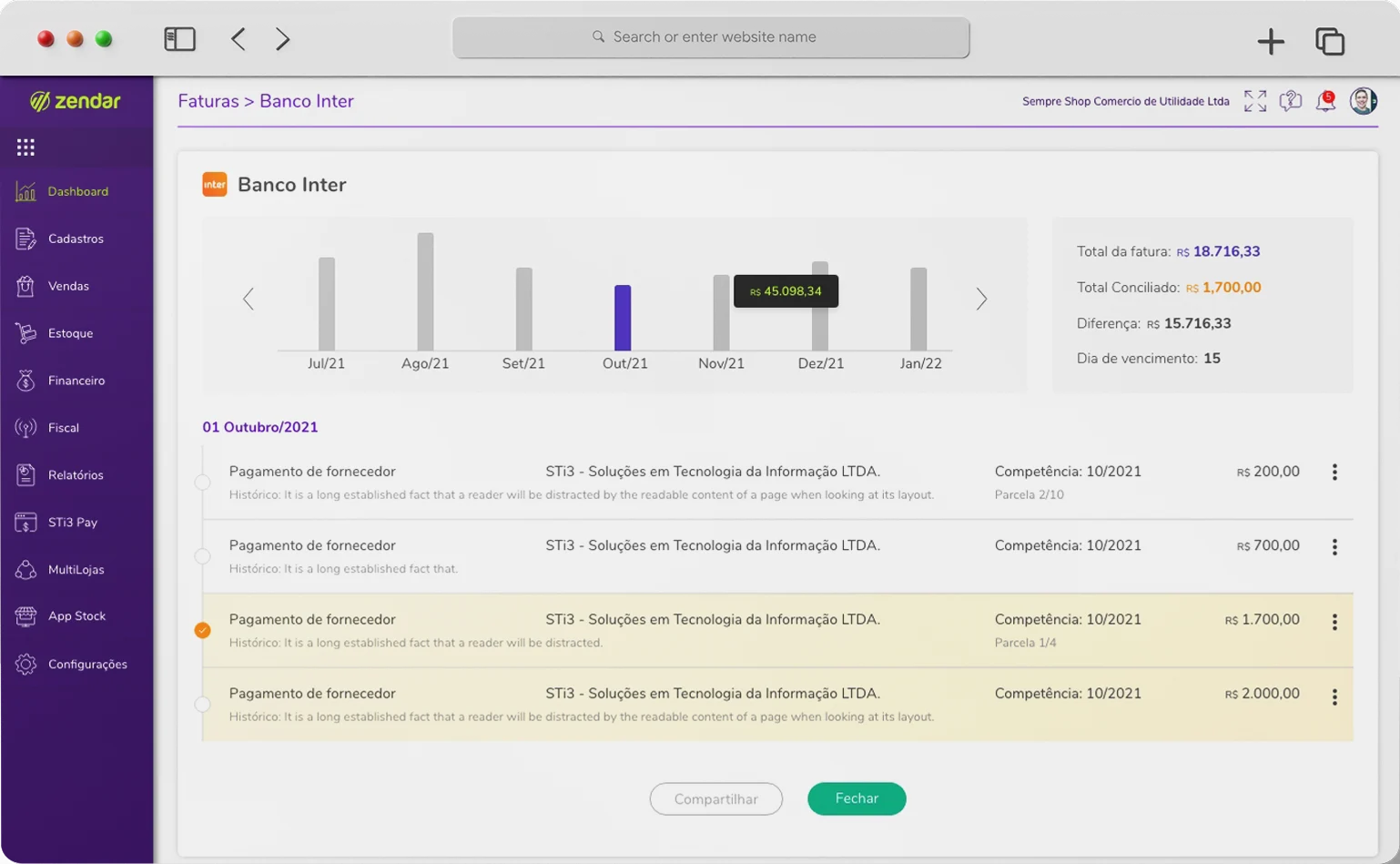Screen dimensions: 1400x864
Task: Select the Ago/21 bar in chart
Action: [x=425, y=291]
